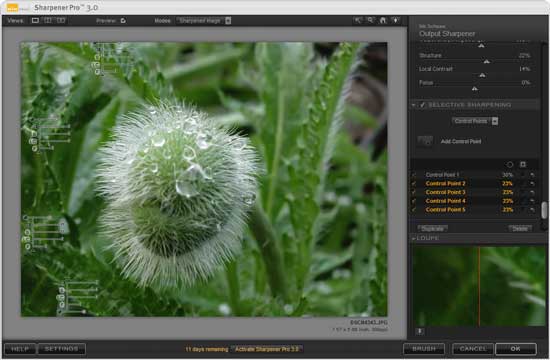Uncheck Control Point 3 visibility checkbox
Viewport: 550px width, 360px height.
(x=414, y=192)
